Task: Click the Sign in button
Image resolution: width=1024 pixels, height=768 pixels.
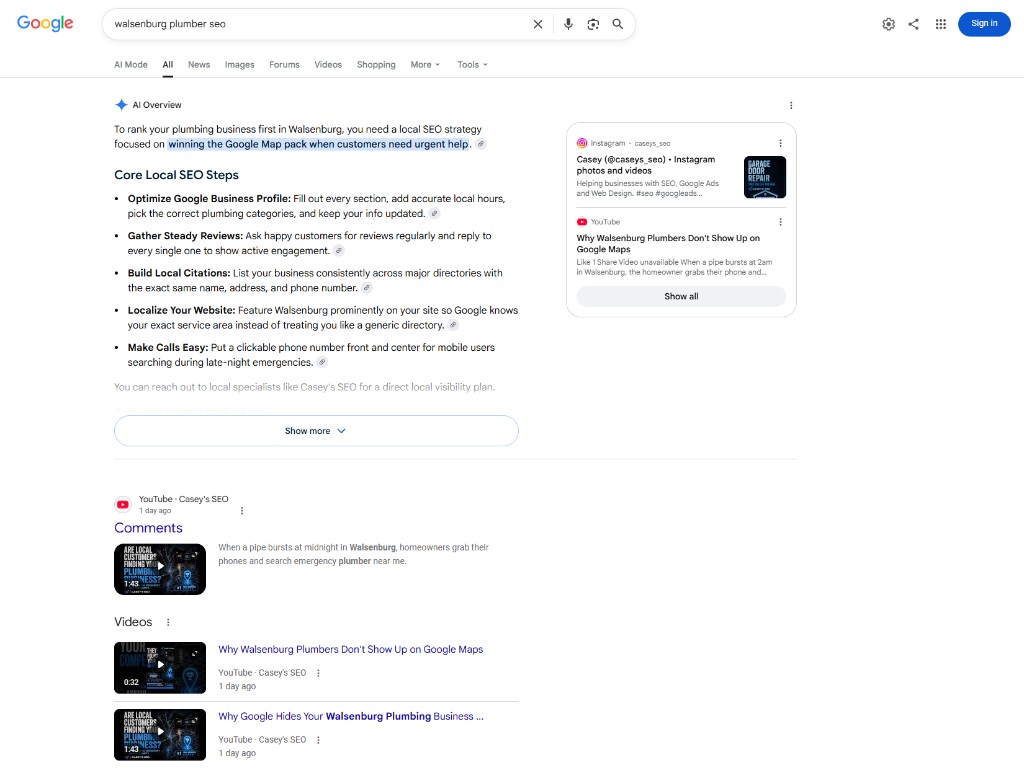Action: pyautogui.click(x=984, y=24)
